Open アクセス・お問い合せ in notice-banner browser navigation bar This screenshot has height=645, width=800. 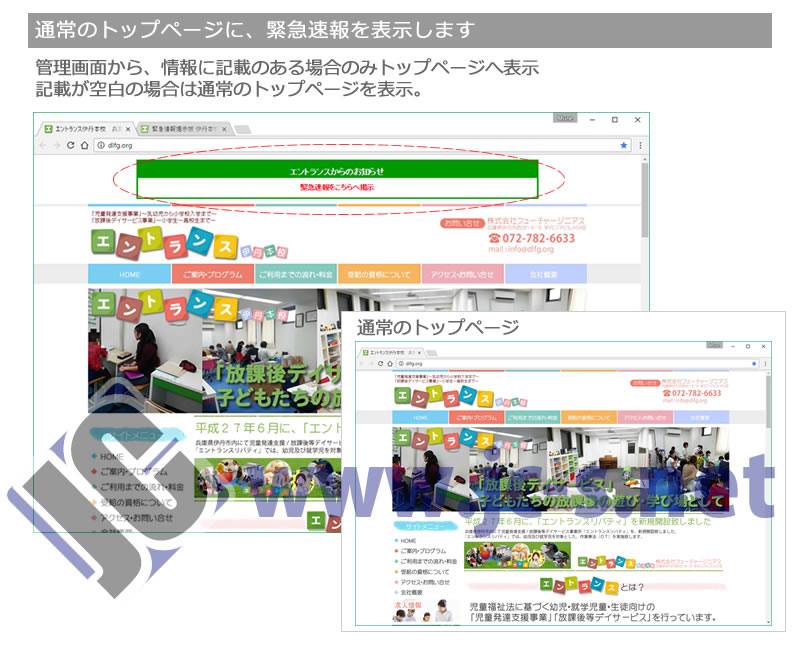point(462,274)
